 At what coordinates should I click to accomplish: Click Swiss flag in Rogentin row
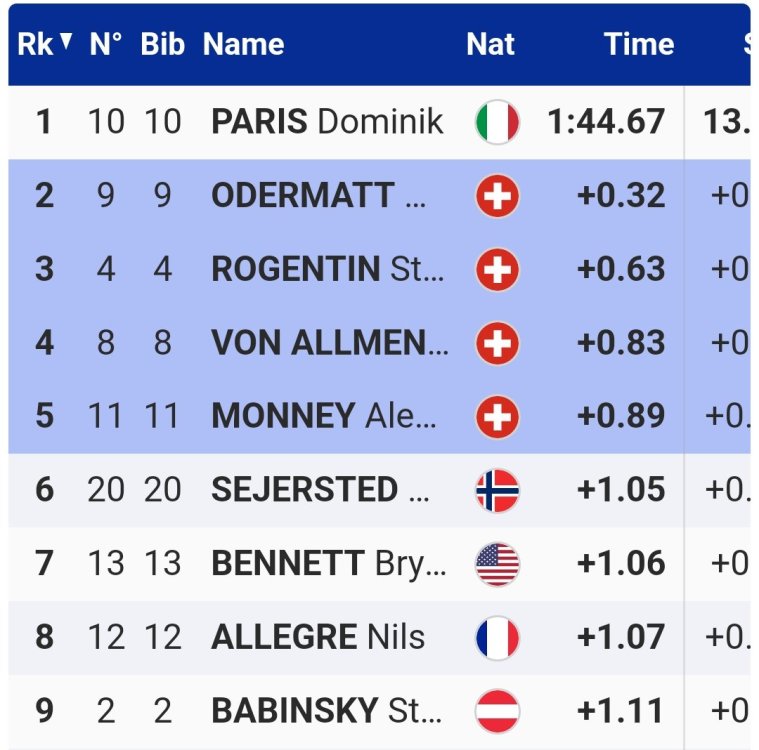pos(497,270)
